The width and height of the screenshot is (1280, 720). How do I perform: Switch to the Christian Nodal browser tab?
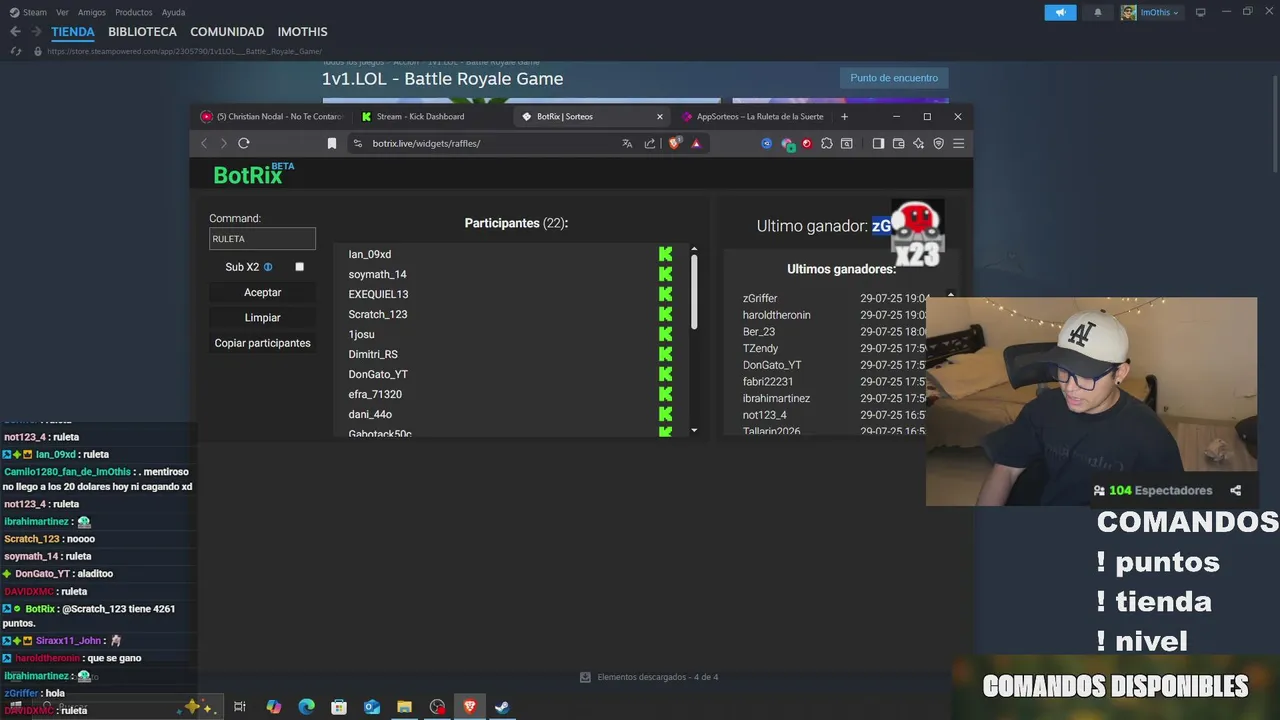[x=271, y=116]
